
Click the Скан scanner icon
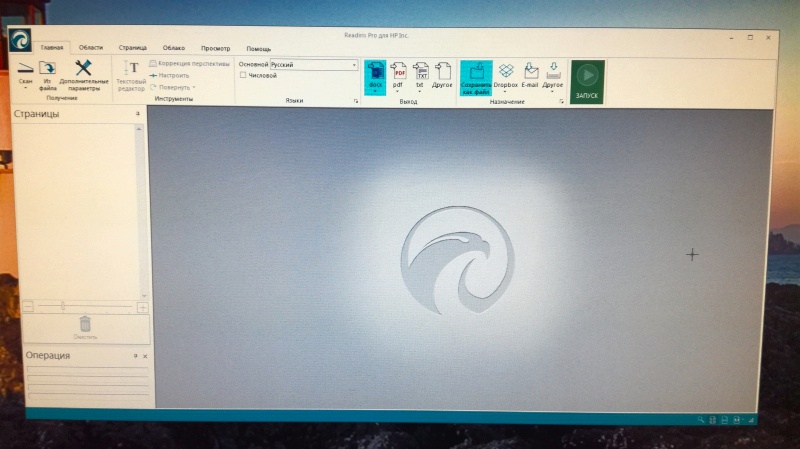(x=26, y=69)
